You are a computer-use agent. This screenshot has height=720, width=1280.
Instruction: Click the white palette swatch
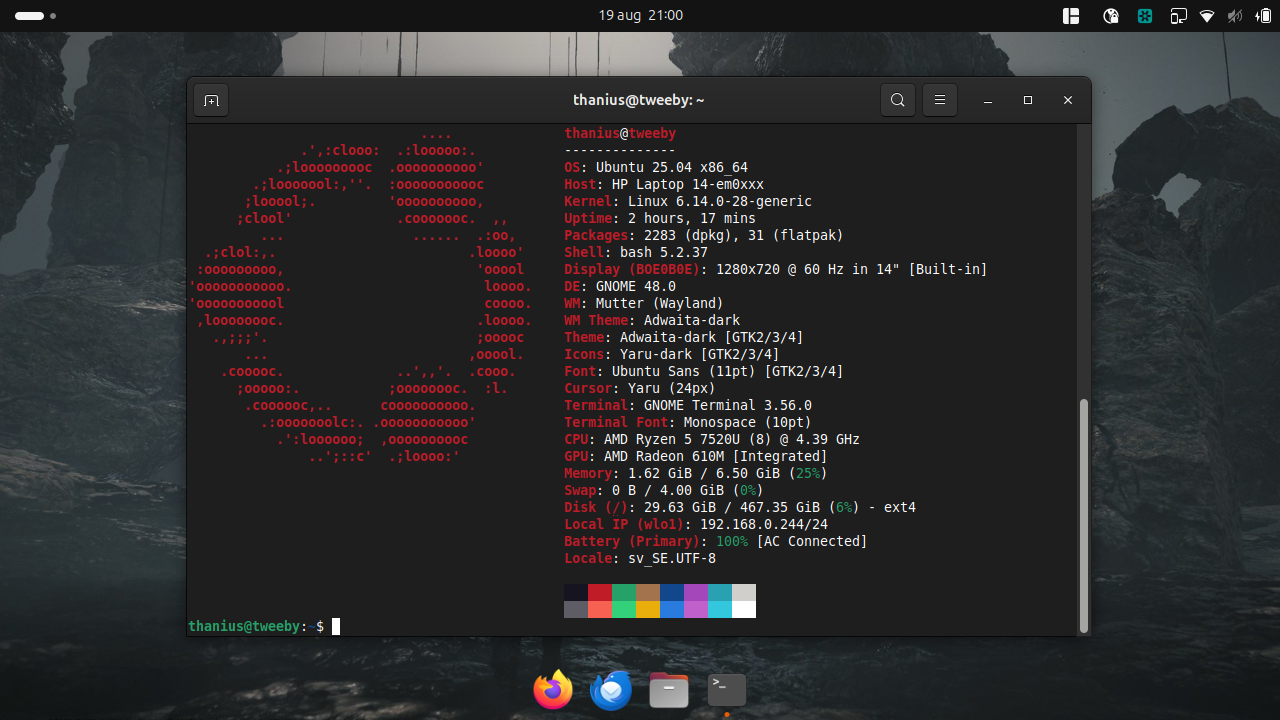744,609
